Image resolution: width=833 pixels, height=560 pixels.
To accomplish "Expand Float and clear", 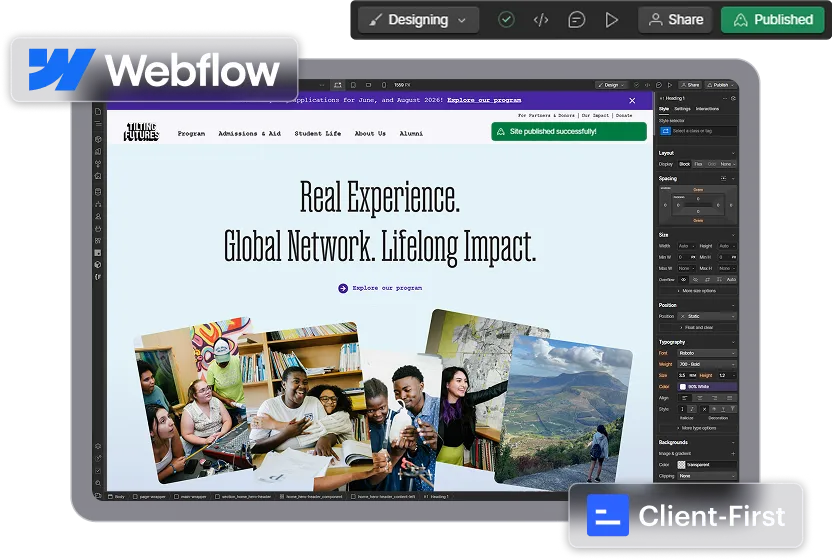I will pos(697,328).
